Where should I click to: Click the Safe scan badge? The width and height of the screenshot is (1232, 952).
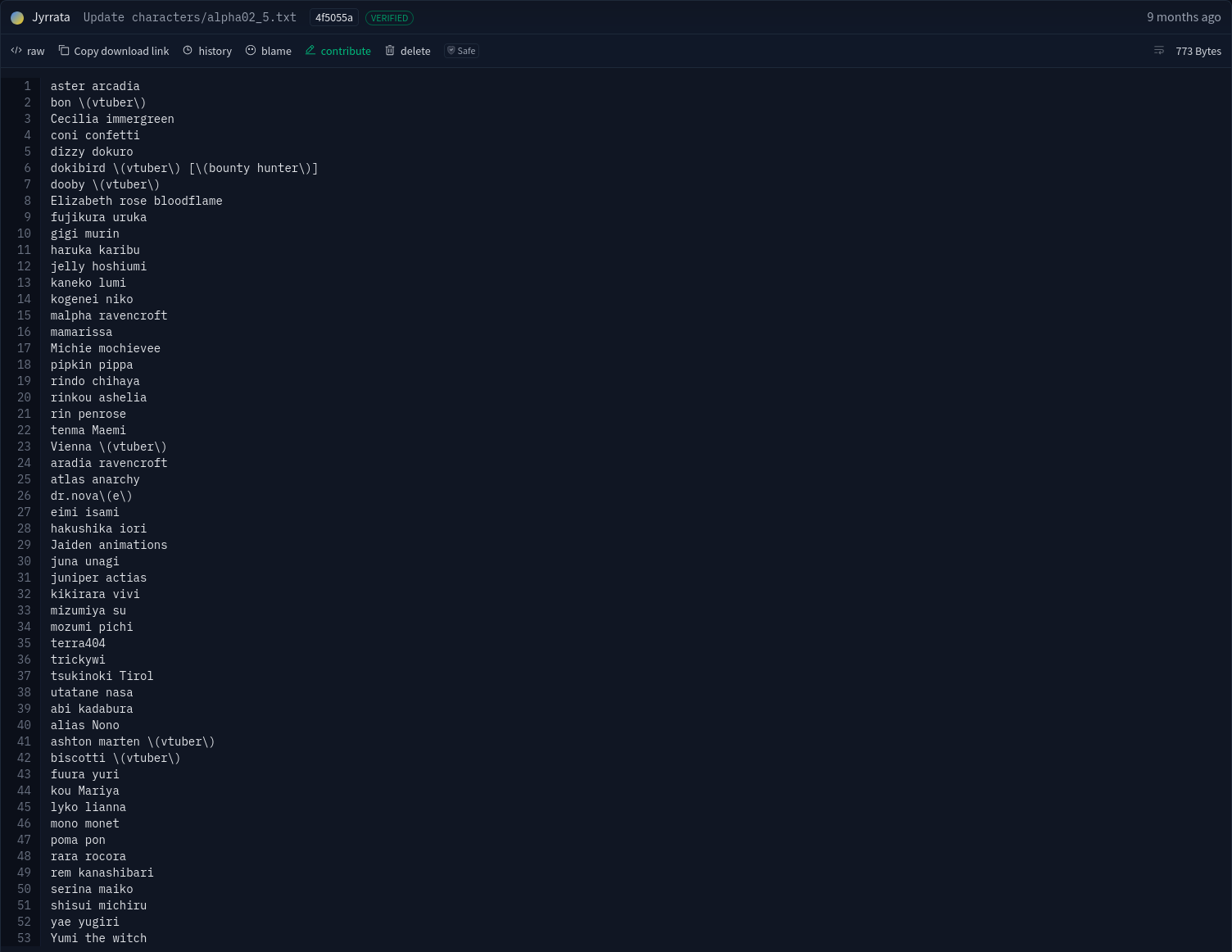pos(461,51)
